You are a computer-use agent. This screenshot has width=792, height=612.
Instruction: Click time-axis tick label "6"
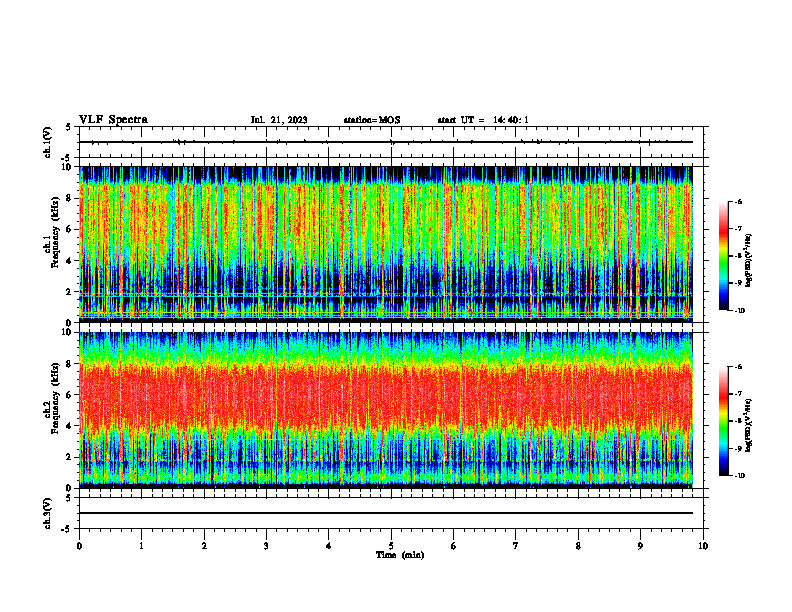tap(454, 546)
